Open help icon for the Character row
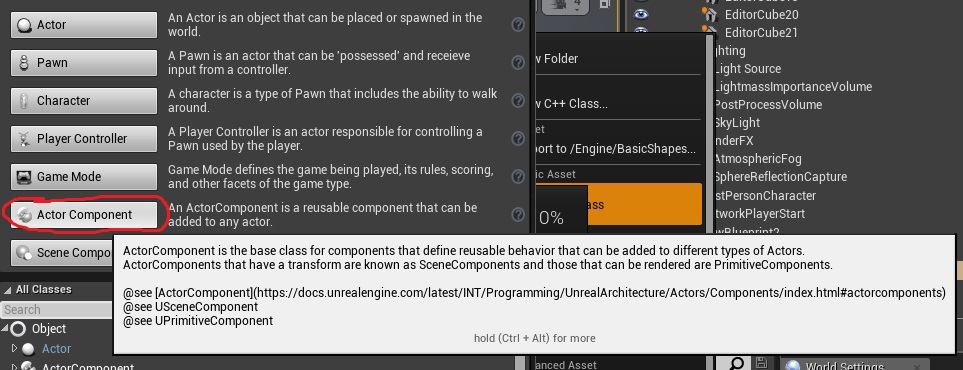963x370 pixels. pyautogui.click(x=518, y=101)
